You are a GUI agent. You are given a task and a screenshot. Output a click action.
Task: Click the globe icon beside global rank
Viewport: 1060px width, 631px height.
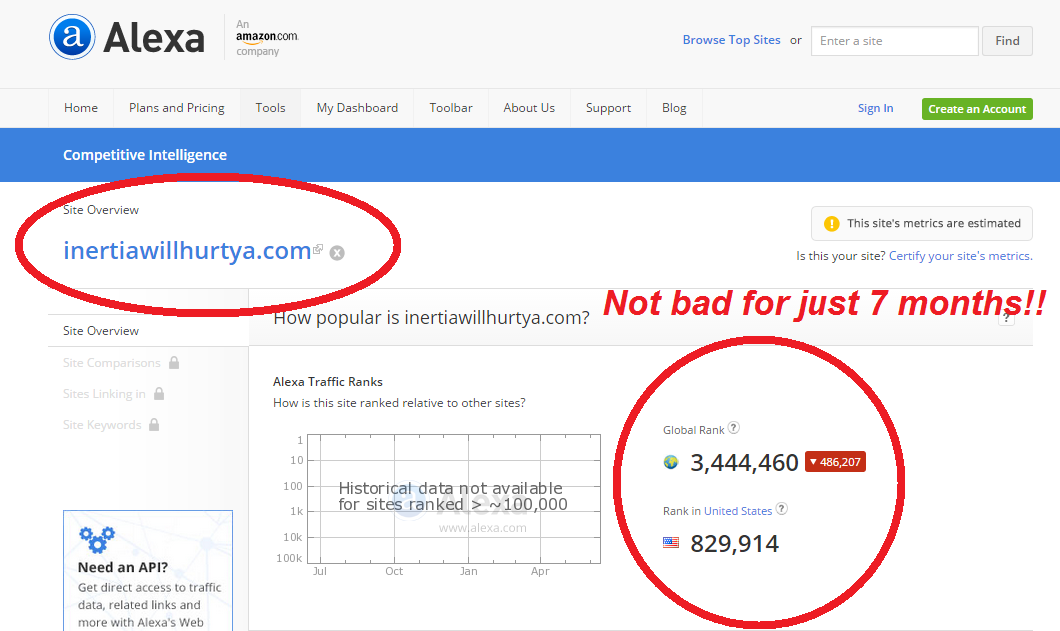(x=671, y=462)
